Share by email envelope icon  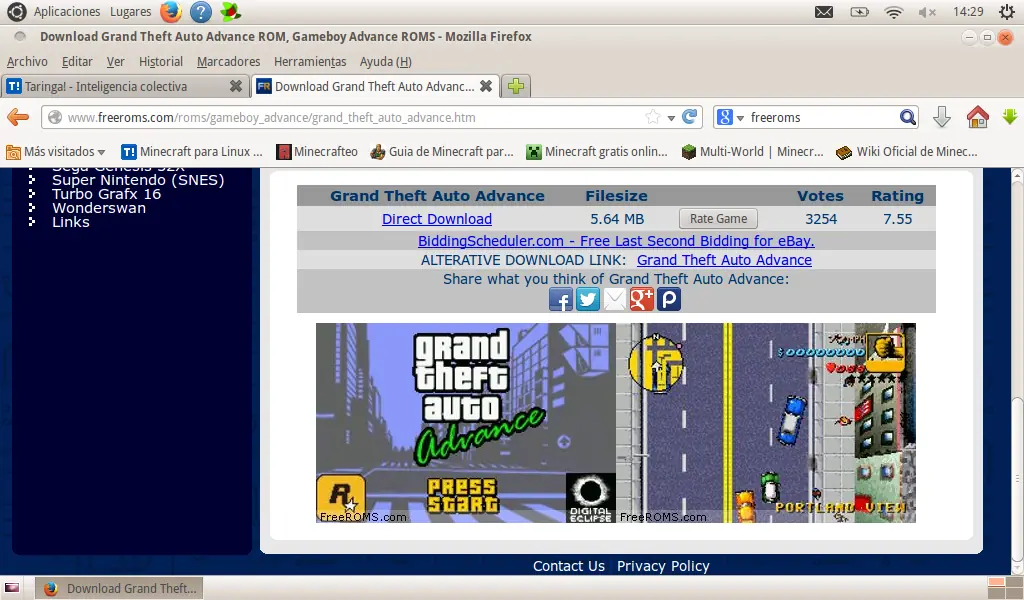pos(615,300)
